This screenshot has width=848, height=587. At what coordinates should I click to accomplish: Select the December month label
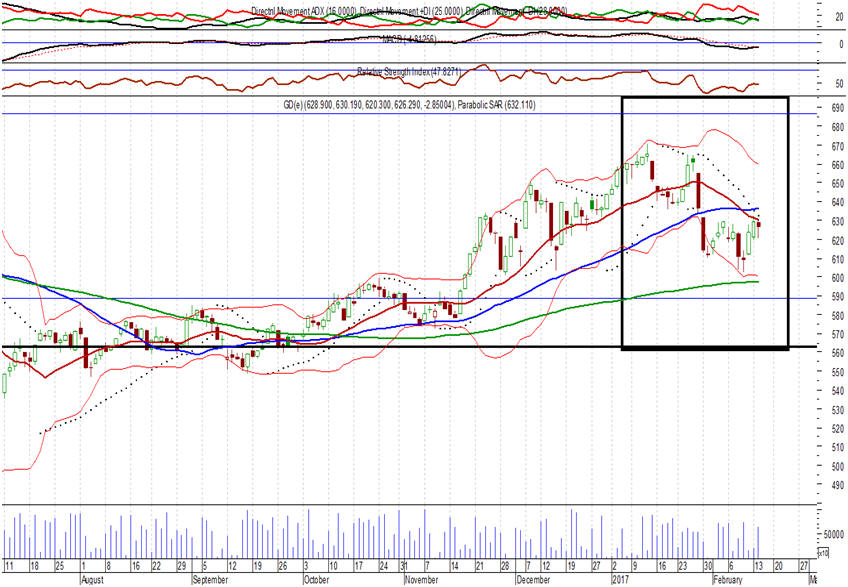pos(533,579)
